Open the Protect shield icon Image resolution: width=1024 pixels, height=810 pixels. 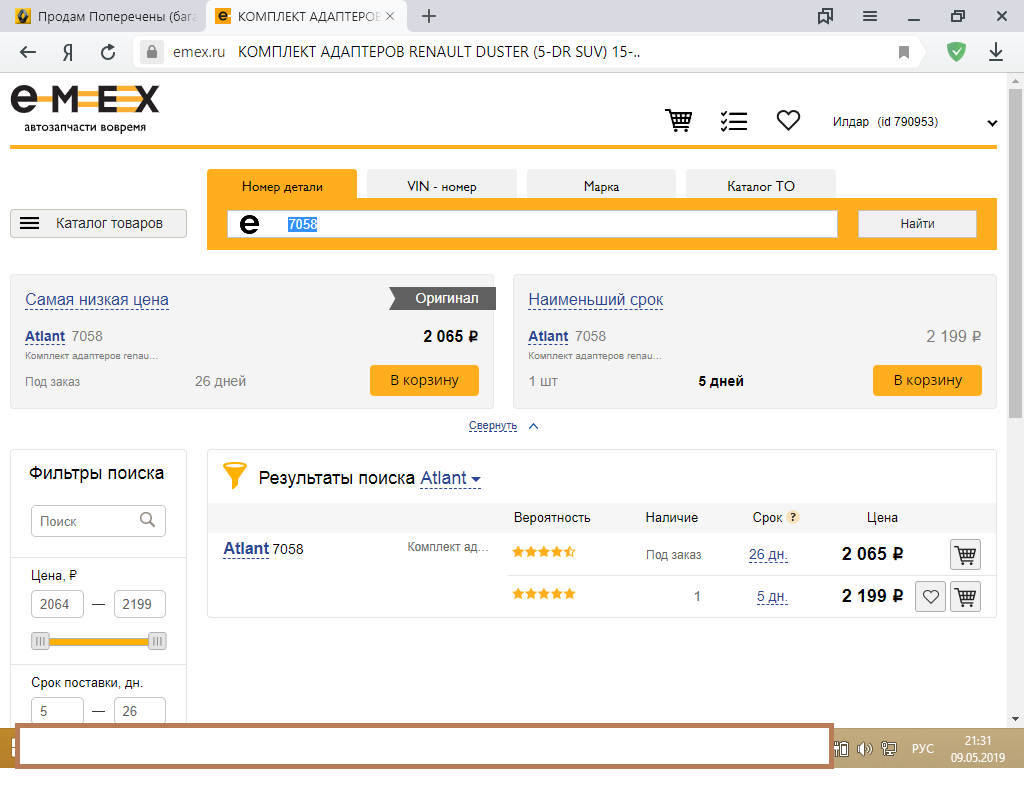956,52
